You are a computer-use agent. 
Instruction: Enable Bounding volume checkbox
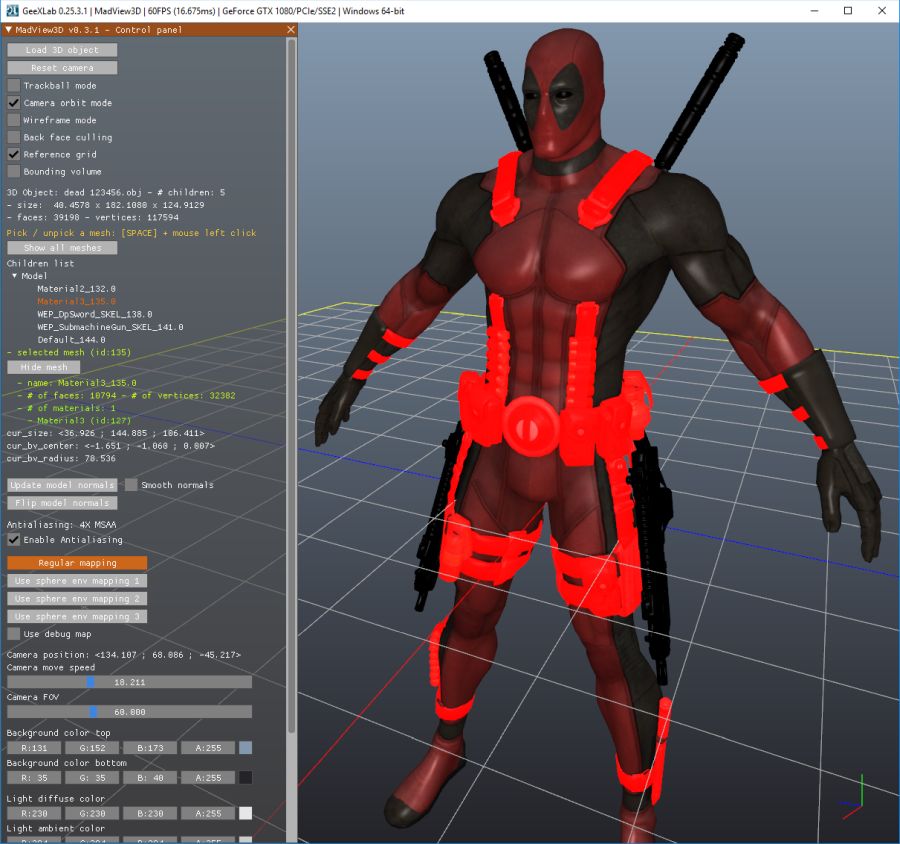[x=14, y=172]
